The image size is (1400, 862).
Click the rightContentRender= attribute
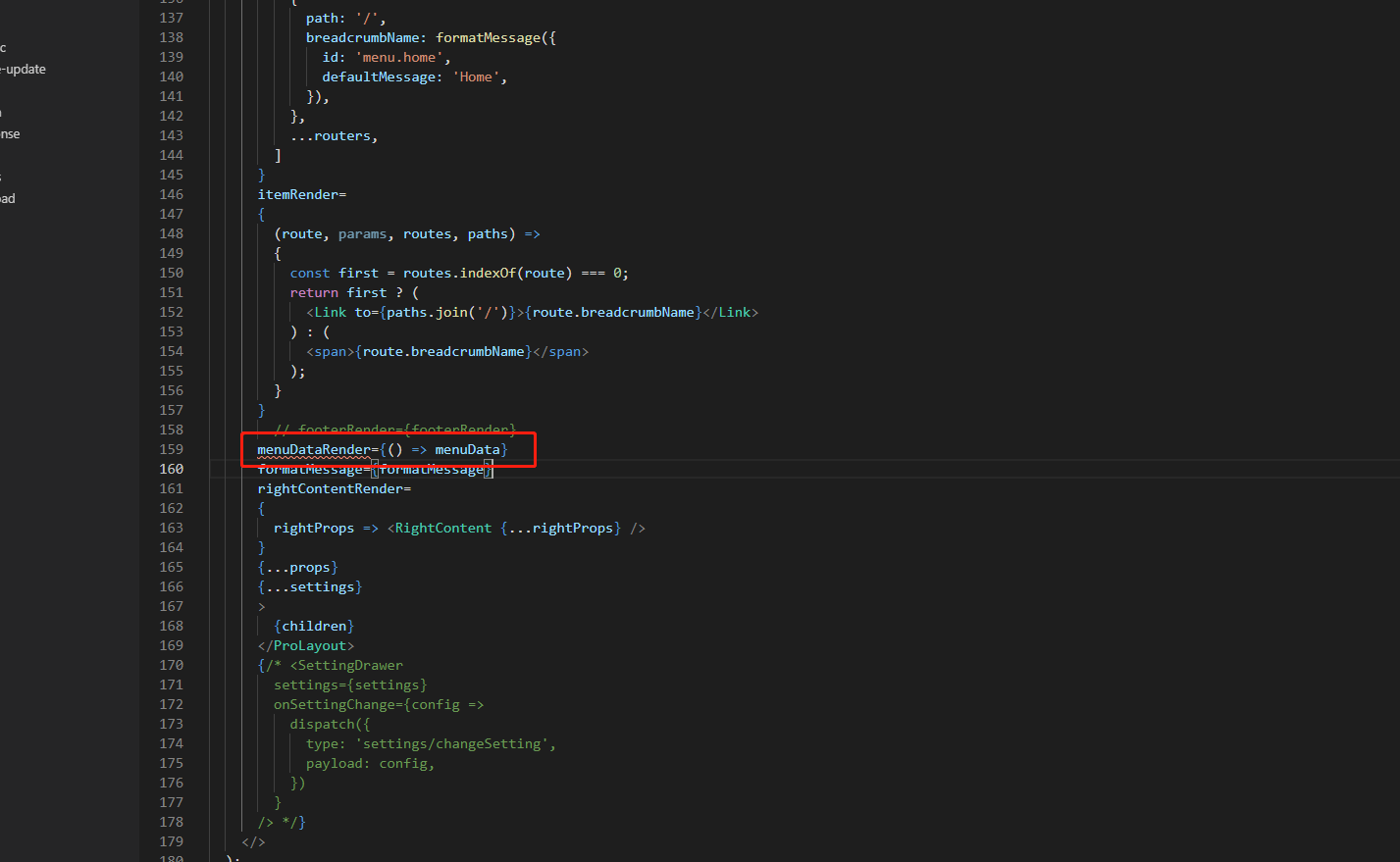335,488
